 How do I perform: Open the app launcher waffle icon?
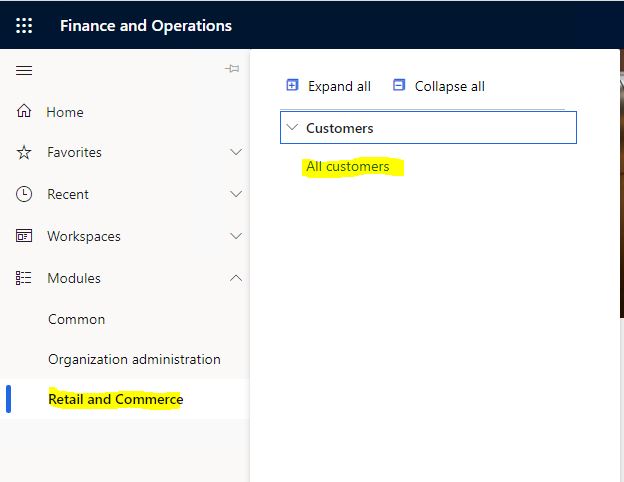coord(24,25)
